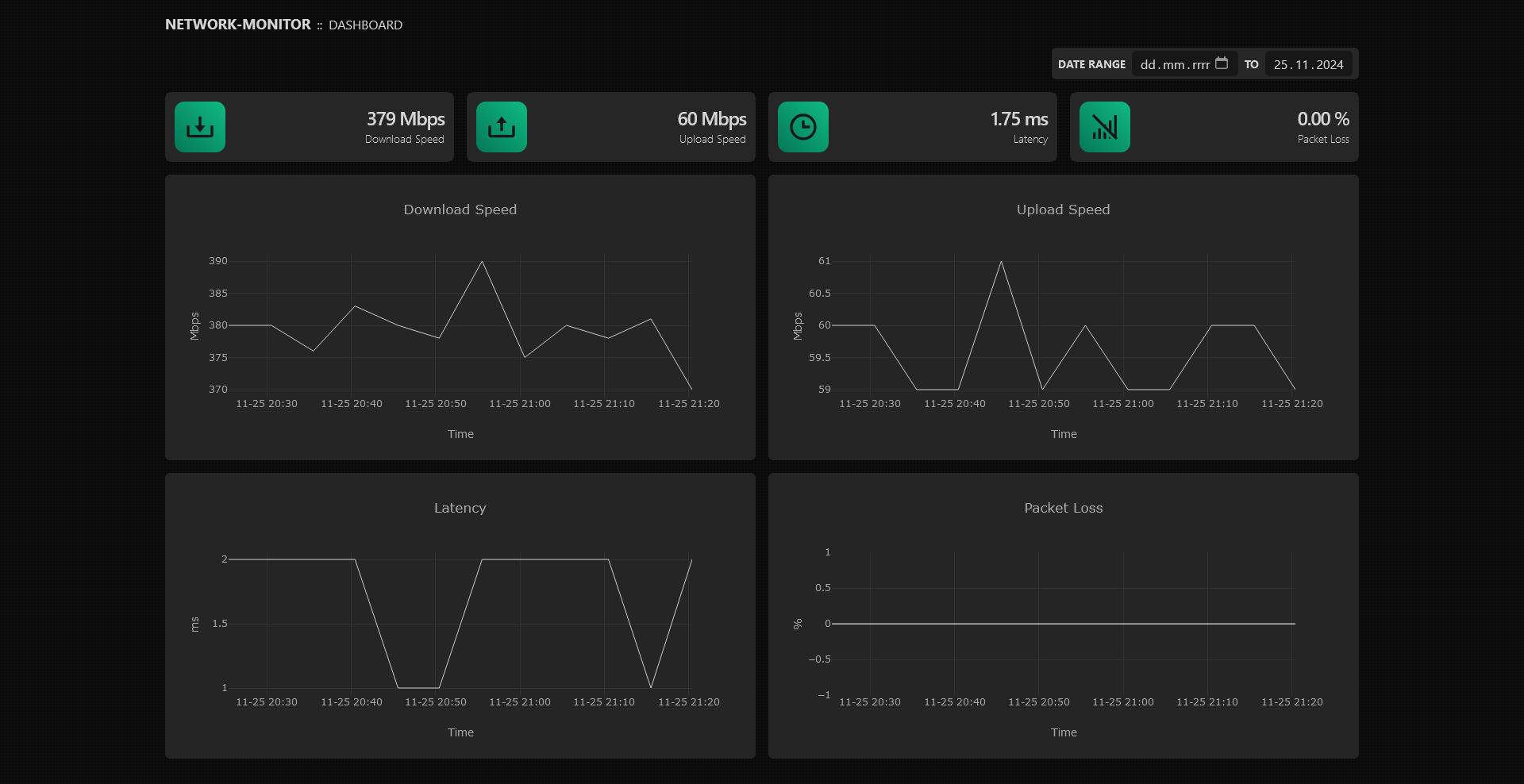Click the 60.5 y-axis label in Upload chart
The image size is (1524, 784).
click(x=820, y=294)
